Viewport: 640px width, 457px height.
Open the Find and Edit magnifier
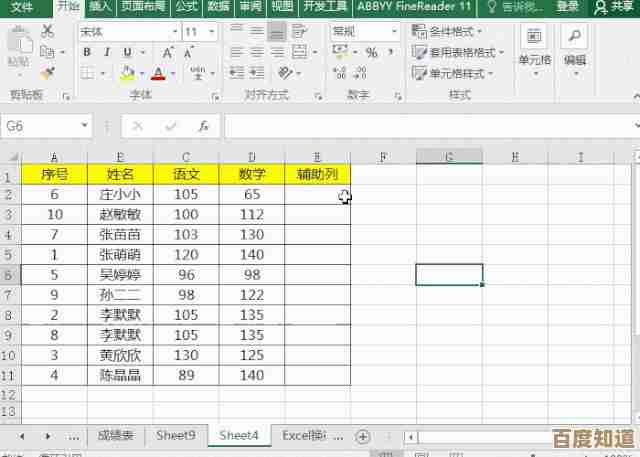(x=575, y=43)
